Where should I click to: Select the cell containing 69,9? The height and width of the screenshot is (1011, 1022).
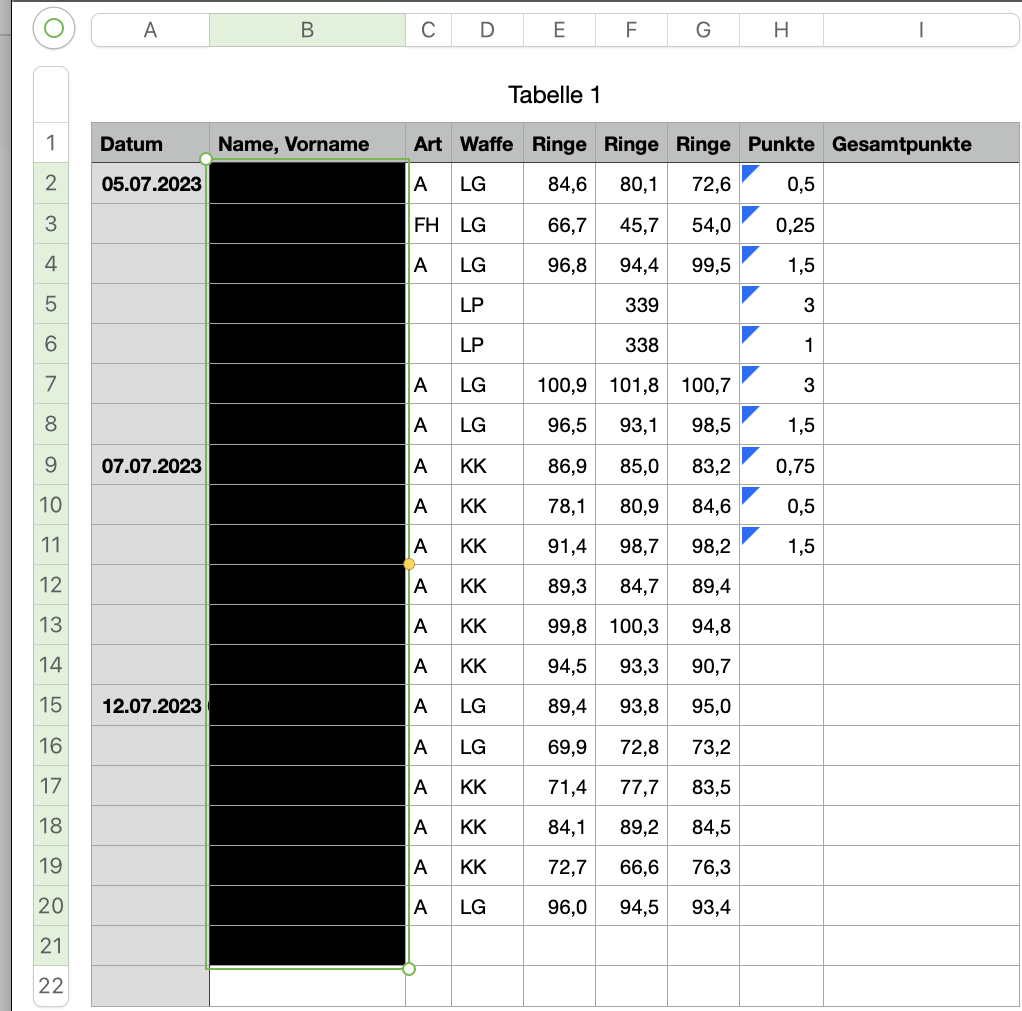tap(559, 746)
